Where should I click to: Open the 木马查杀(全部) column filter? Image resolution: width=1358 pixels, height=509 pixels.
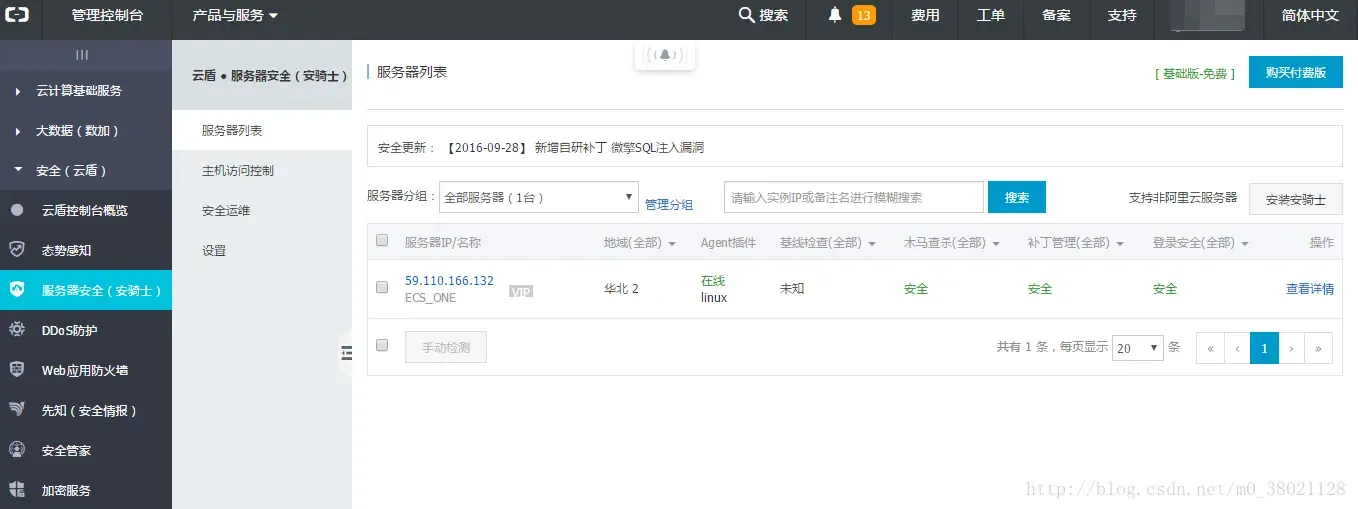click(952, 243)
